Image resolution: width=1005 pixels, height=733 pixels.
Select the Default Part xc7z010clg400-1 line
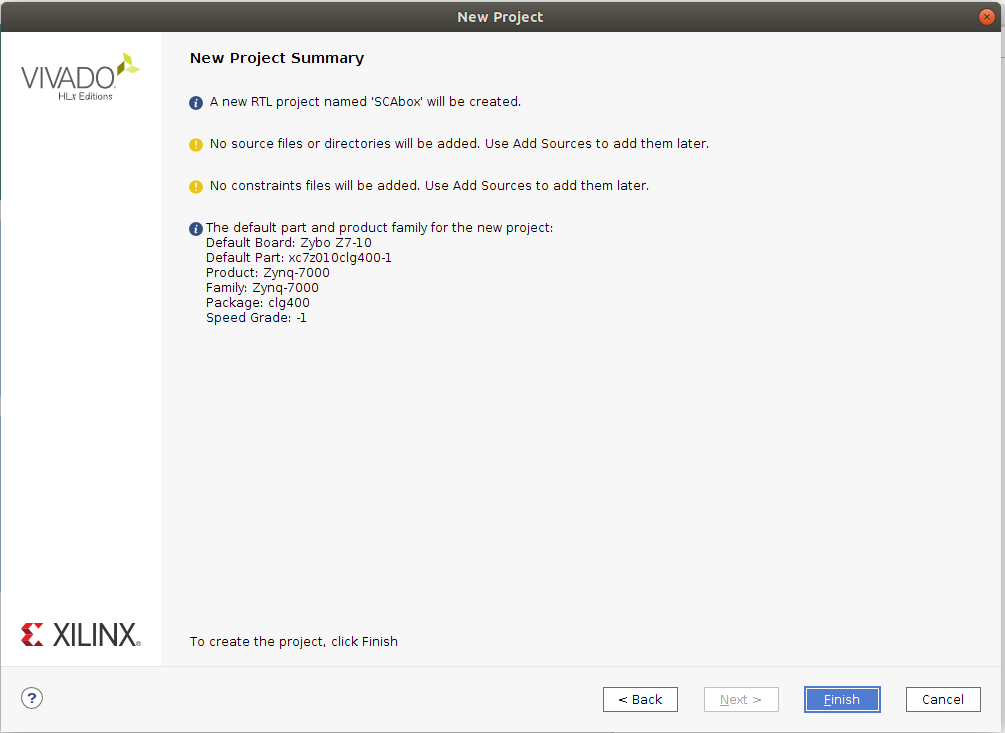pos(299,258)
